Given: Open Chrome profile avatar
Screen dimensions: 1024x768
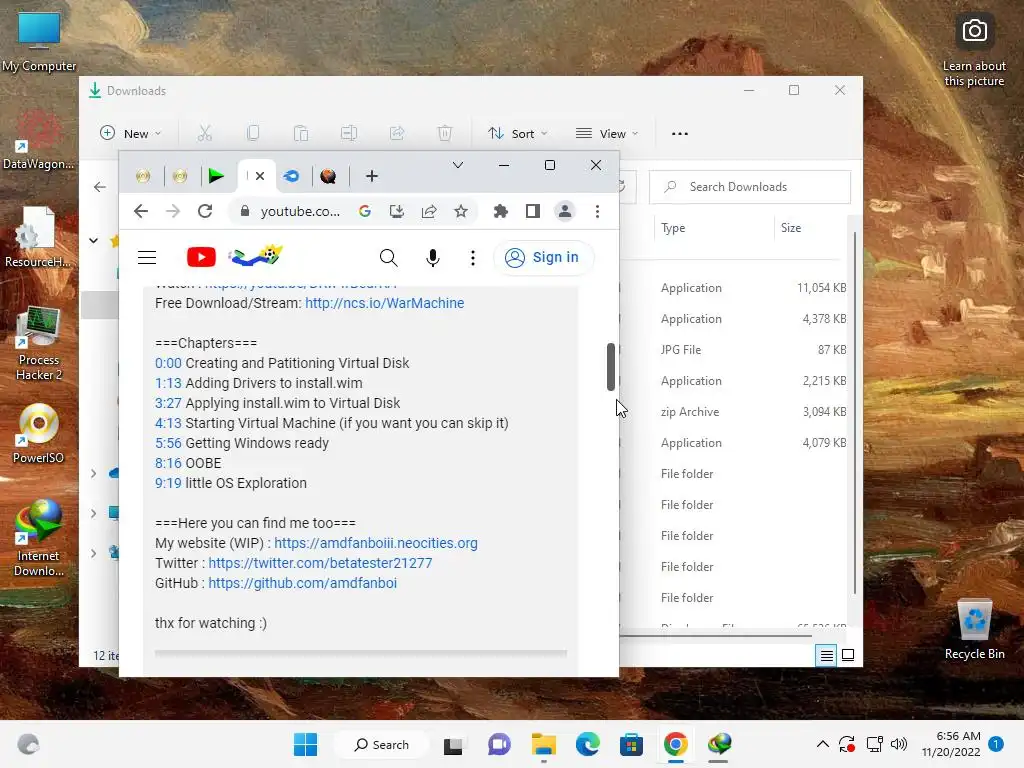Looking at the screenshot, I should [565, 211].
